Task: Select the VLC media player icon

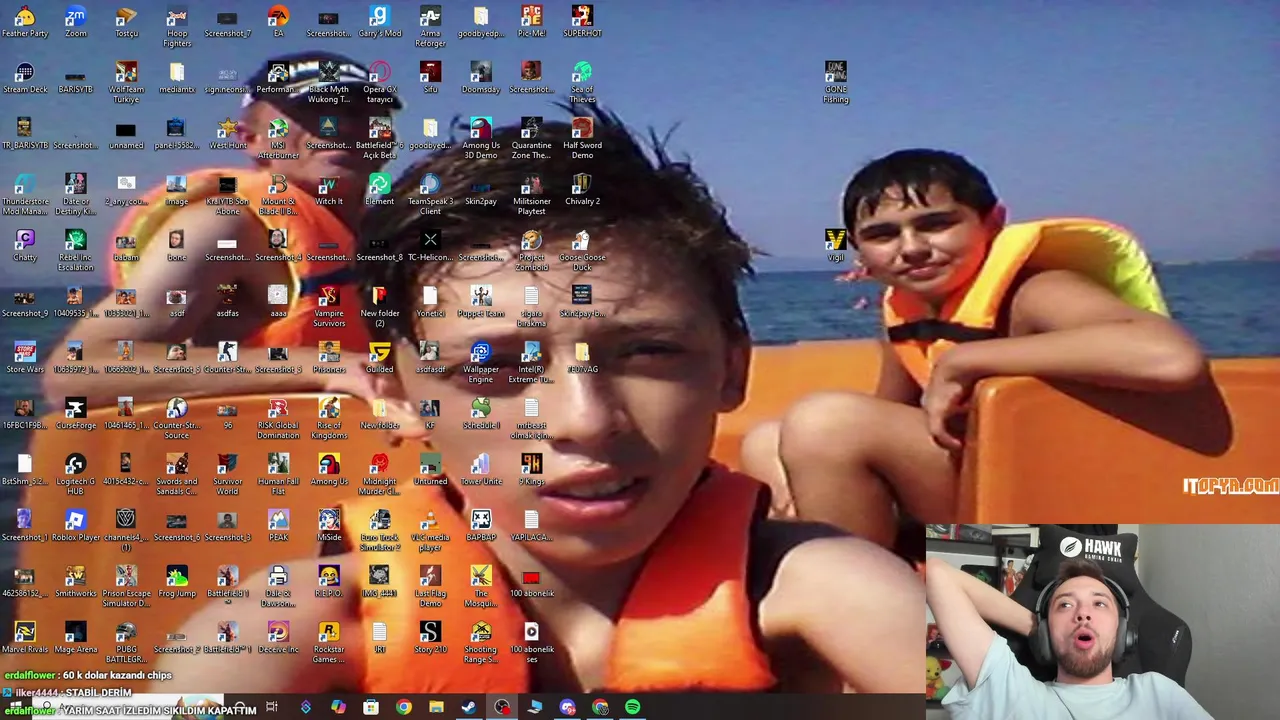Action: 430,531
